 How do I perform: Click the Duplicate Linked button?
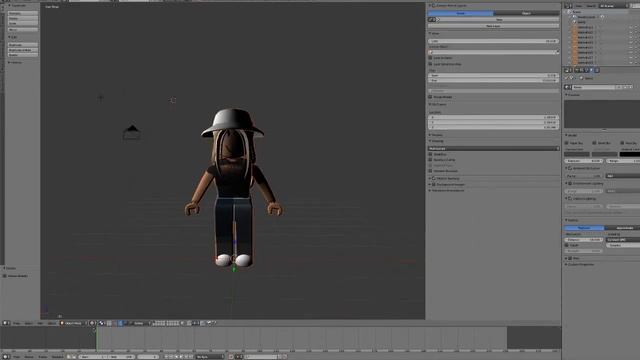(x=23, y=50)
